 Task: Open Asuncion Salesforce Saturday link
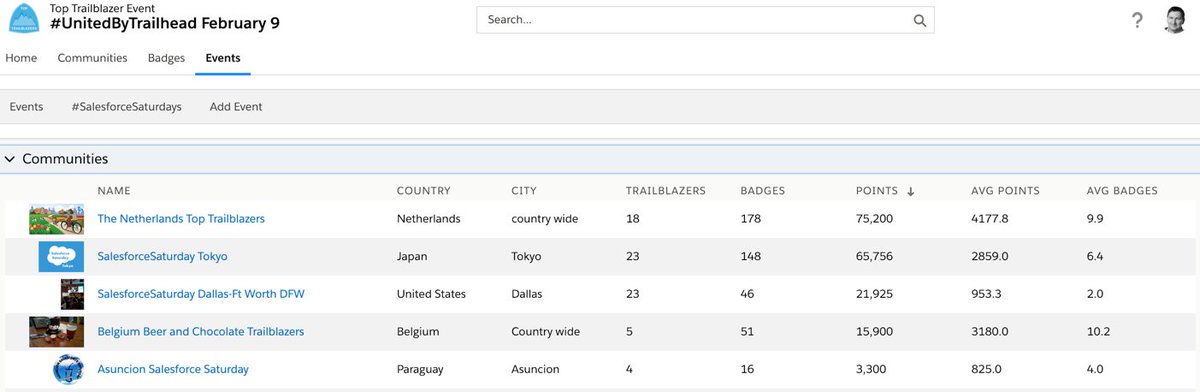click(173, 370)
